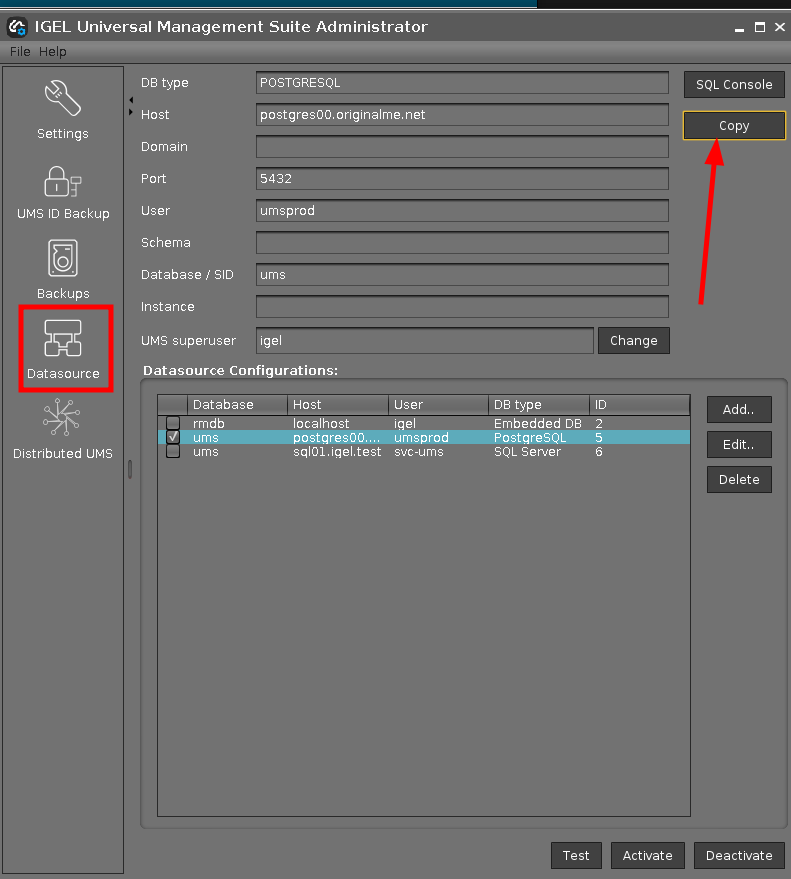Toggle the sql01.igel.test datasource checkbox

tap(173, 451)
